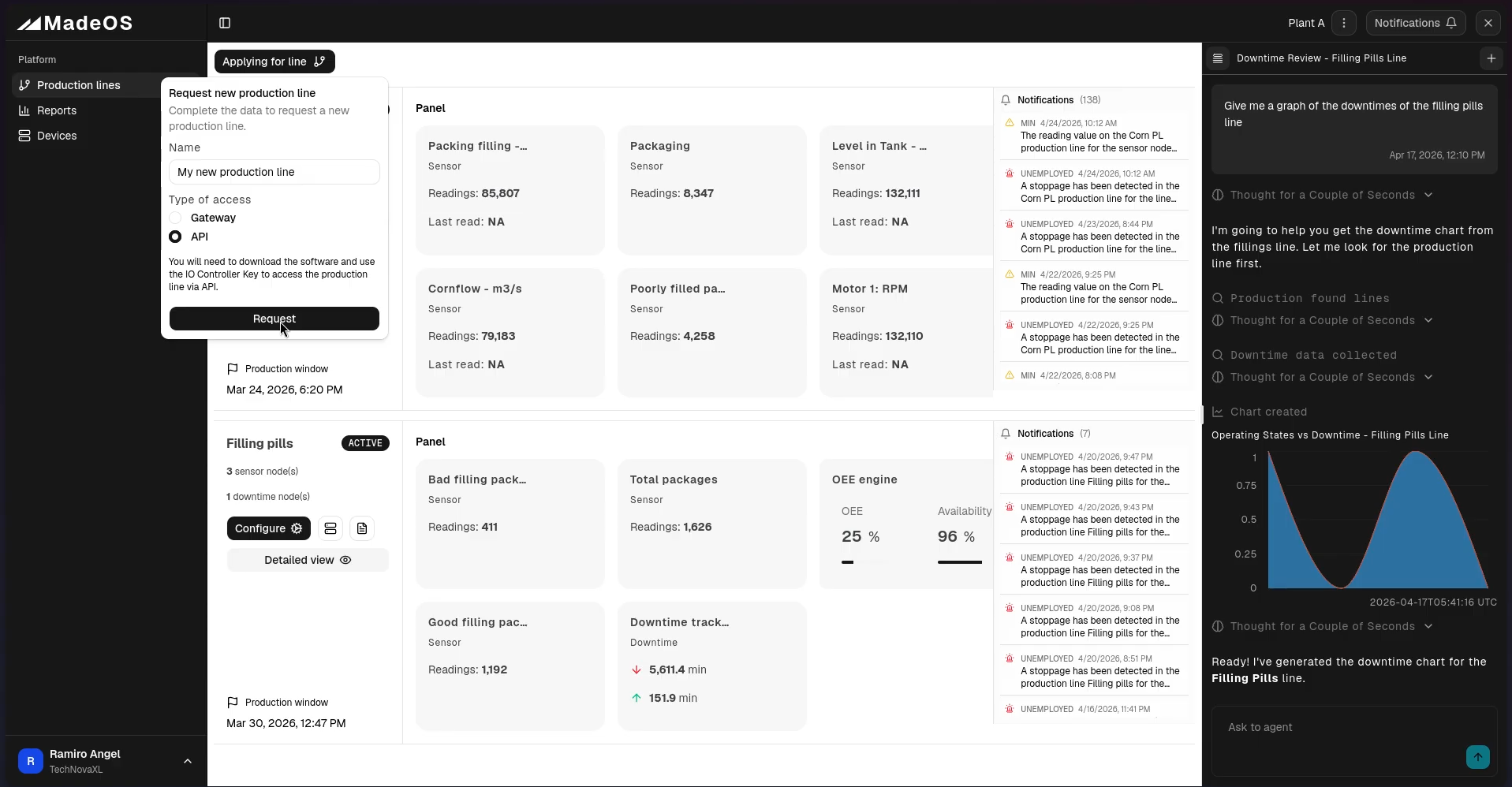
Task: Toggle the sidebar collapse icon
Action: coord(225,23)
